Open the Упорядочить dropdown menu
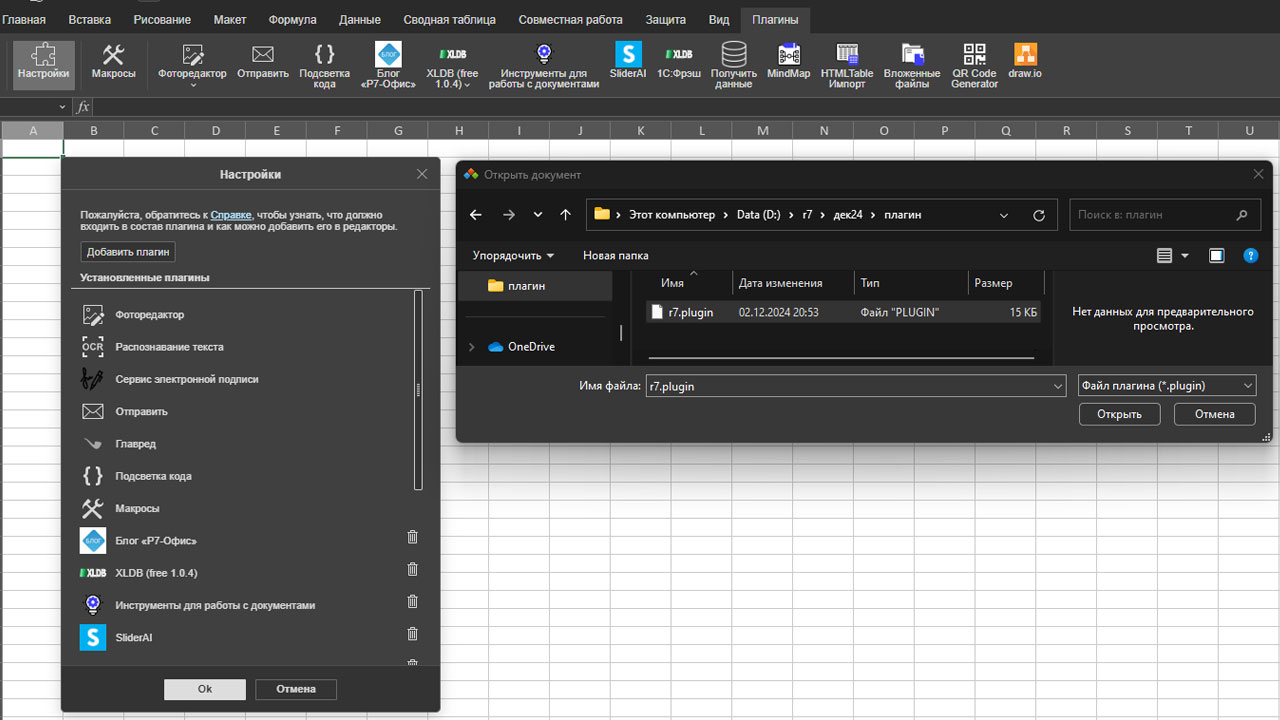This screenshot has width=1280, height=720. coord(513,256)
